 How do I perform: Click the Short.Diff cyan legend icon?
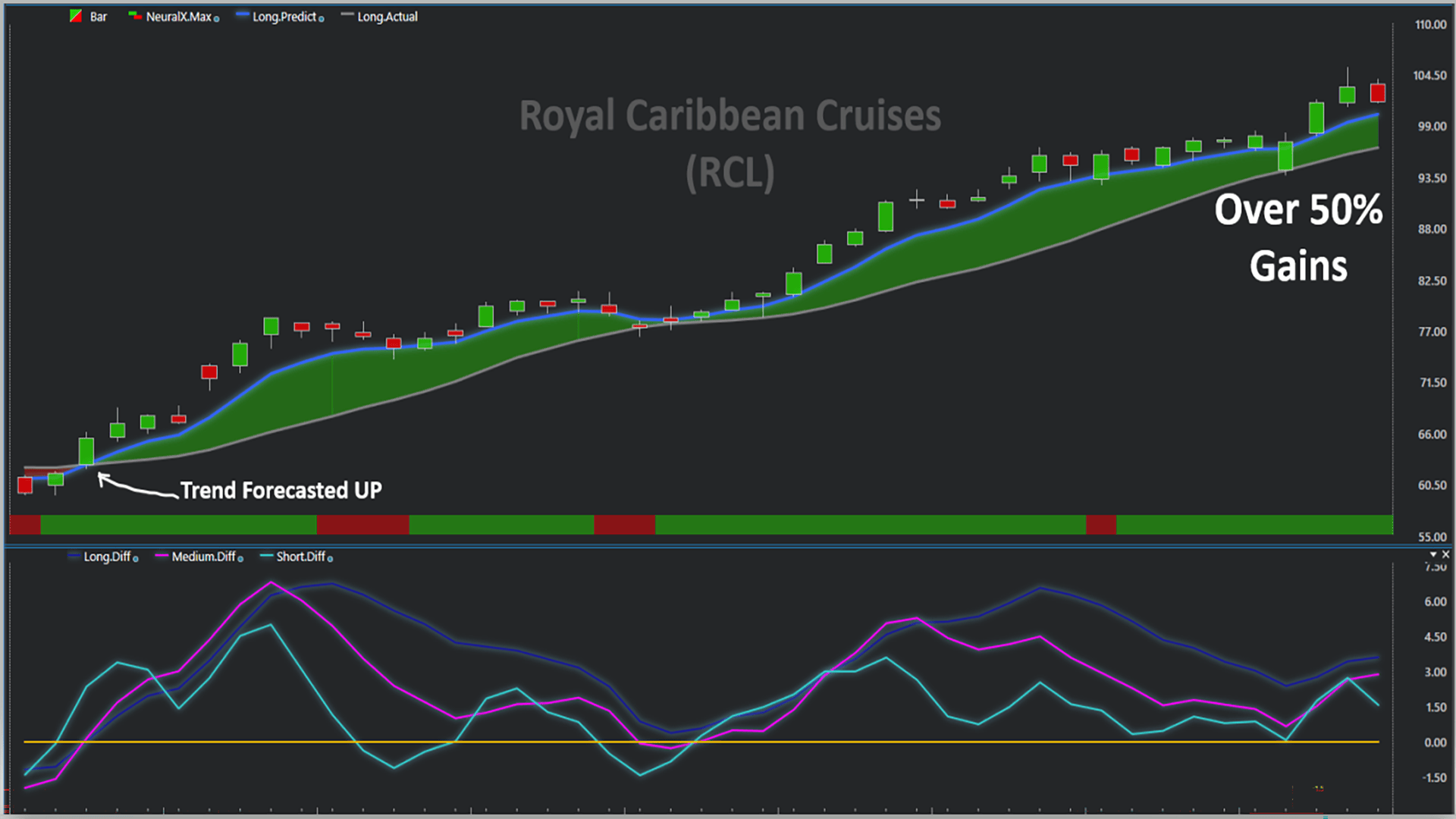[x=266, y=556]
